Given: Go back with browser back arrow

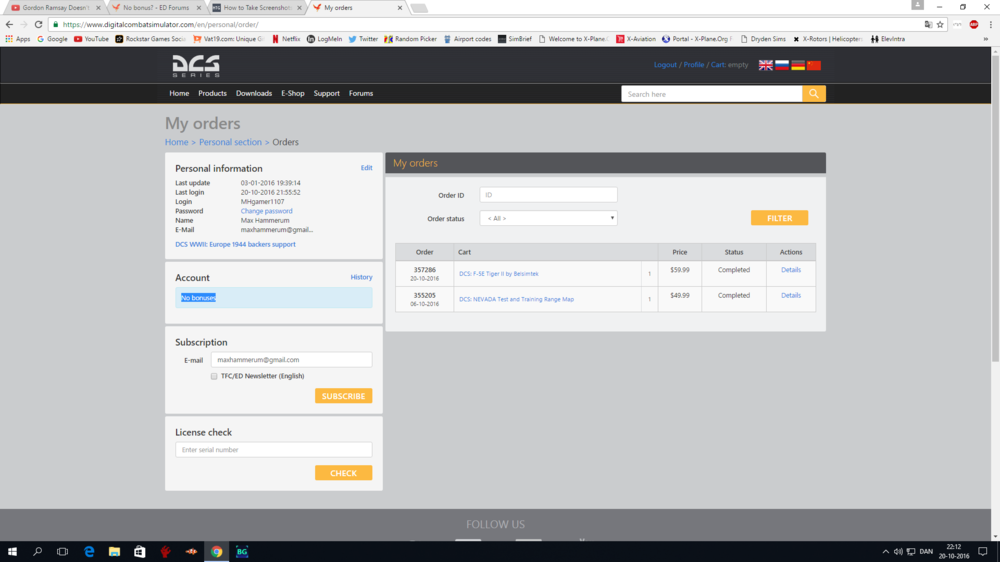Looking at the screenshot, I should 9,24.
